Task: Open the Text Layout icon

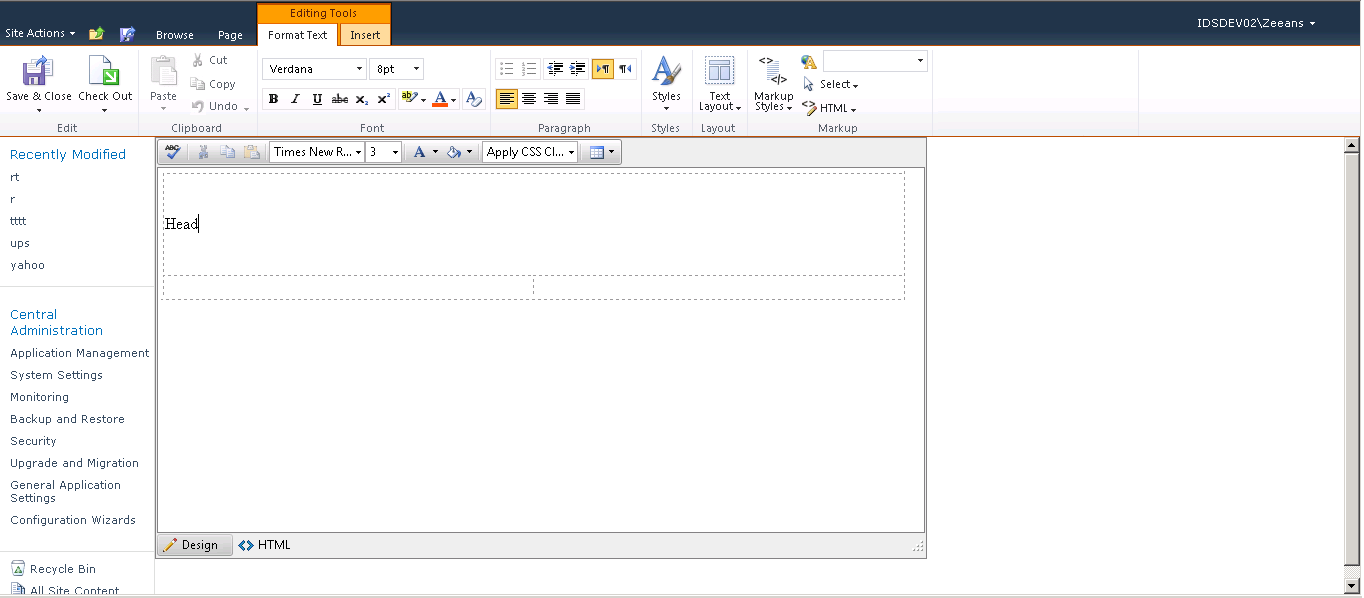Action: click(x=719, y=71)
